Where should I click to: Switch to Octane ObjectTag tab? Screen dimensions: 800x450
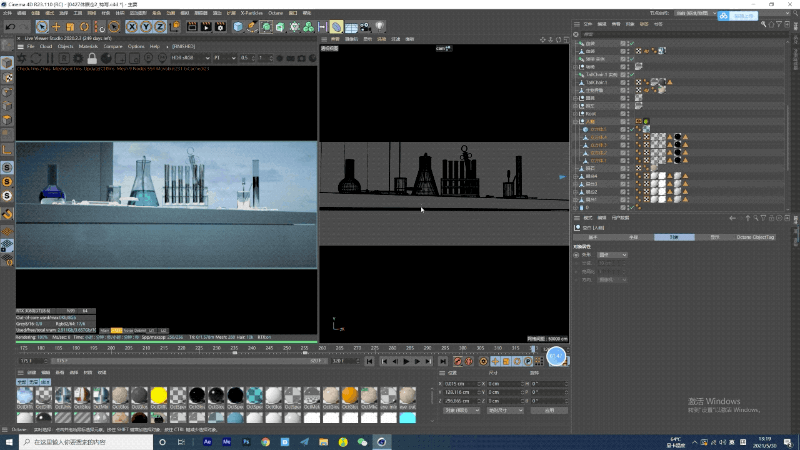[755, 237]
